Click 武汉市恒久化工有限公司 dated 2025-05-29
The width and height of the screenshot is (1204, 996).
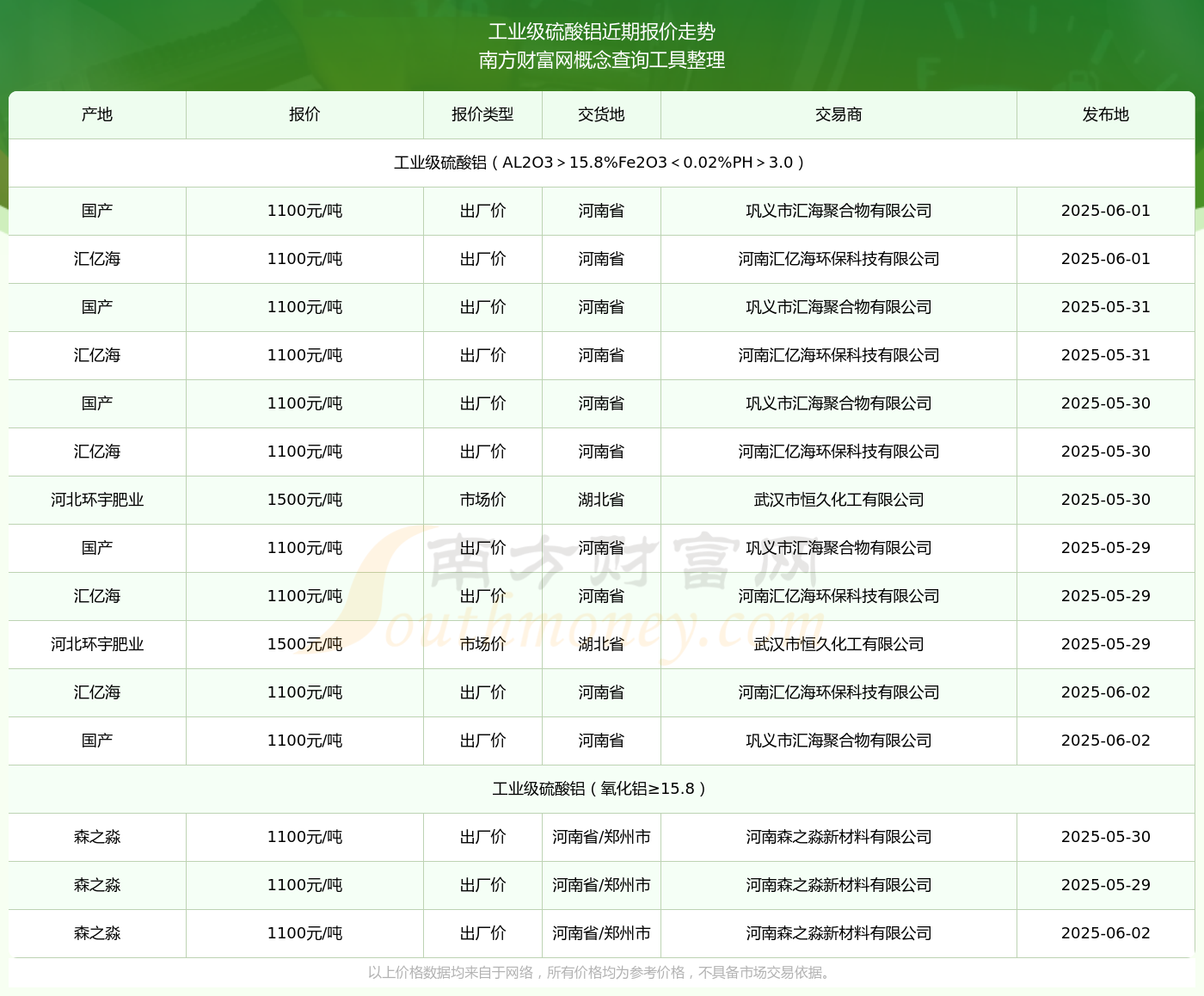tap(838, 644)
